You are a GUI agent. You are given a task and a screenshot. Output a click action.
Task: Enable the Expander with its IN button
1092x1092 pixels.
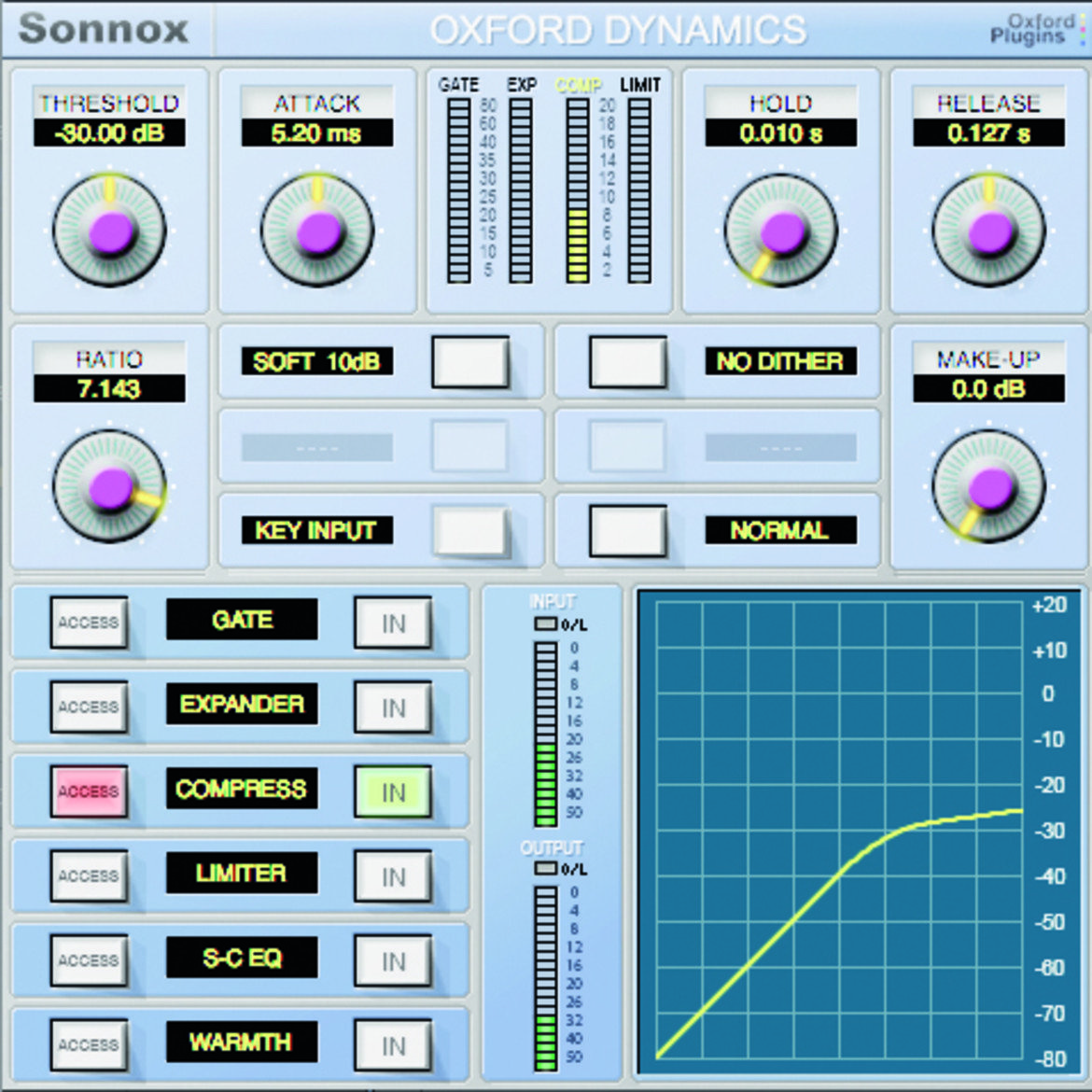[x=393, y=707]
